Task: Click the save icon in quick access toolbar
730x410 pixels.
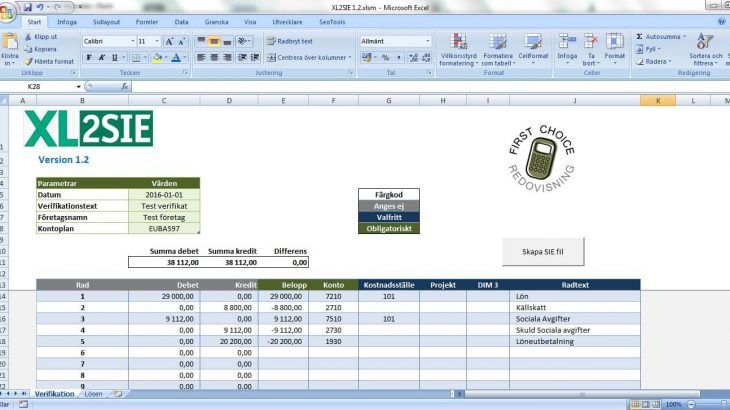Action: click(x=27, y=7)
